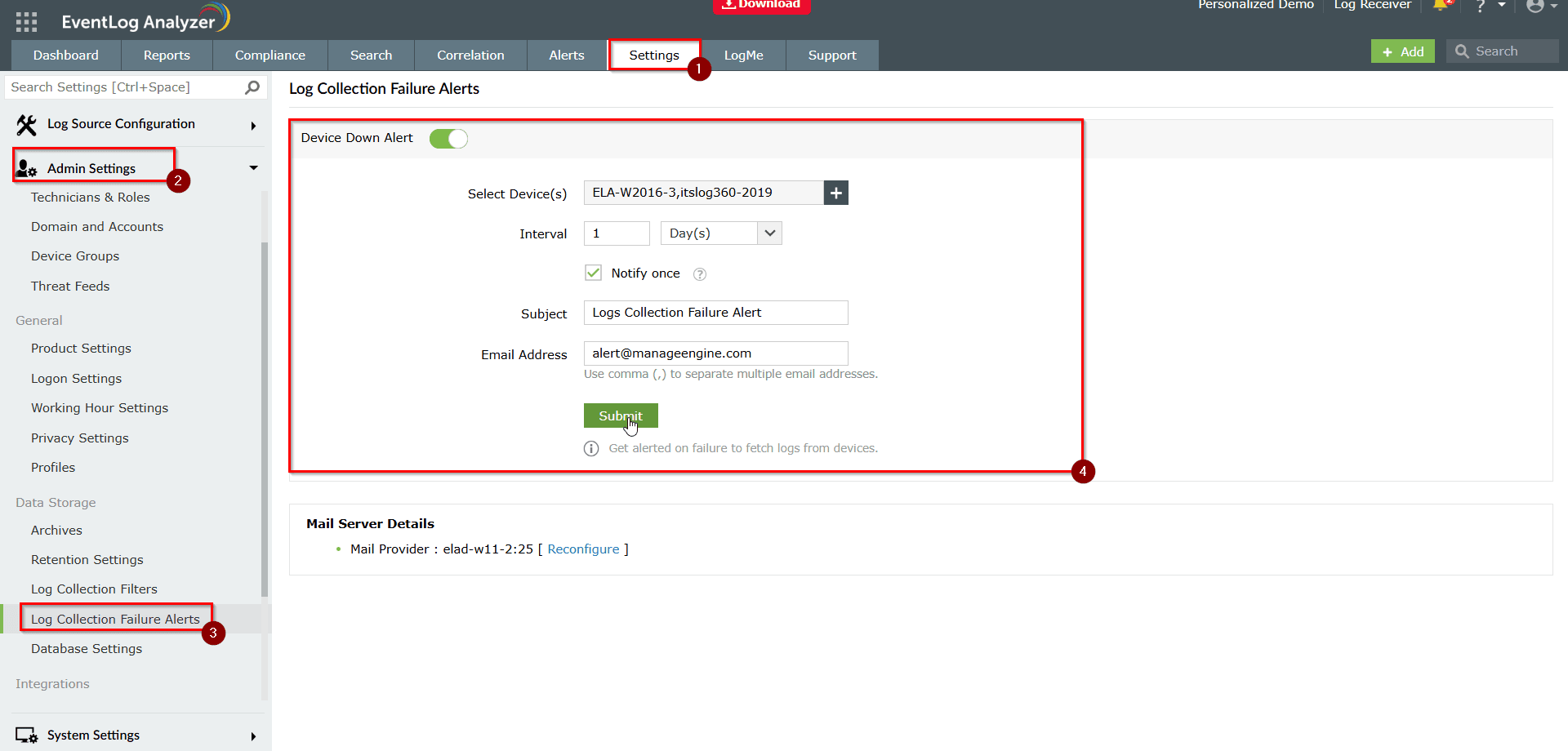Screen dimensions: 1568x751
Task: Open the Alerts tab
Action: point(567,56)
